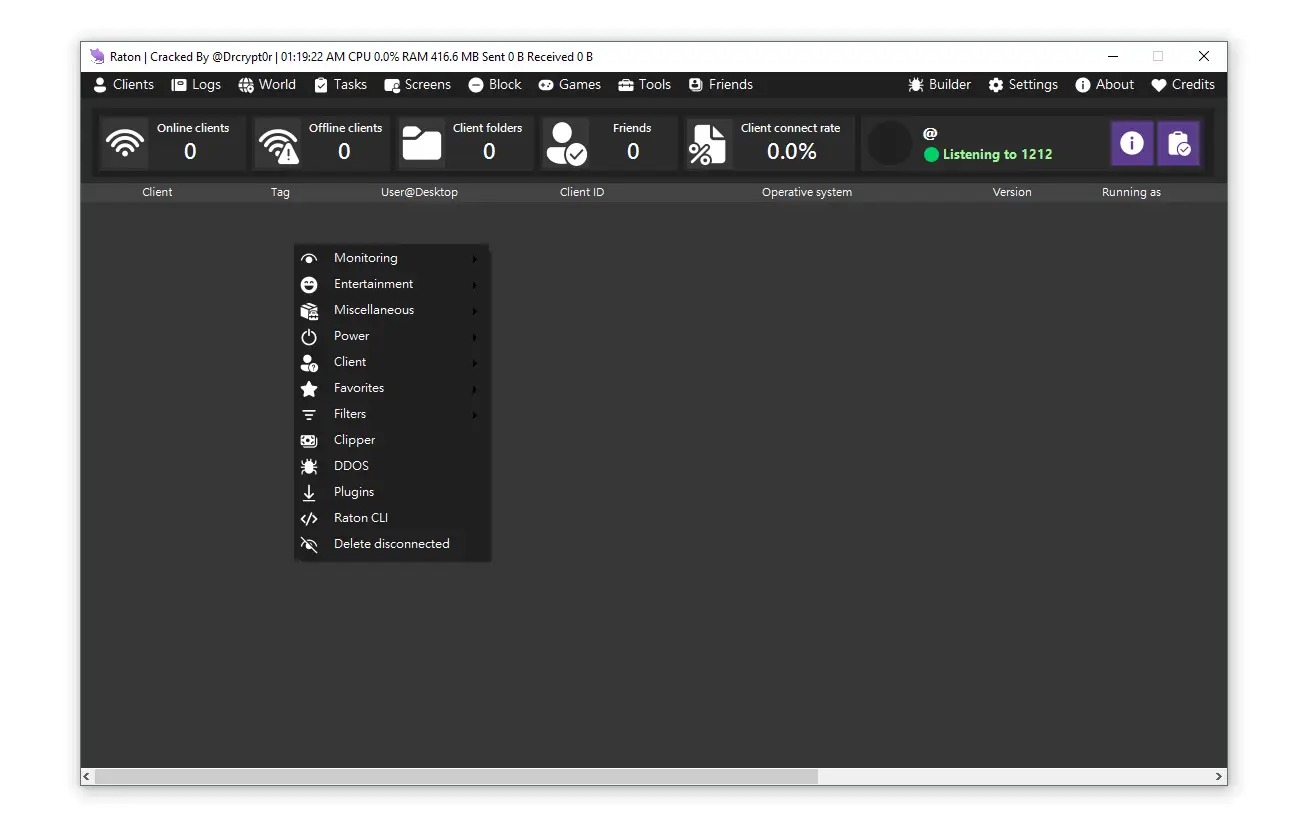Viewport: 1303px width, 838px height.
Task: Expand the Monitoring submenu arrow
Action: point(475,259)
